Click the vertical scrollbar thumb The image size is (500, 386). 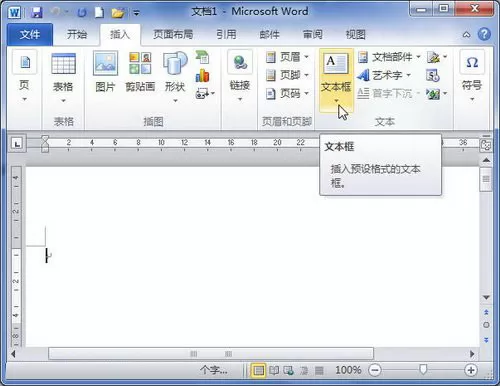pos(486,179)
